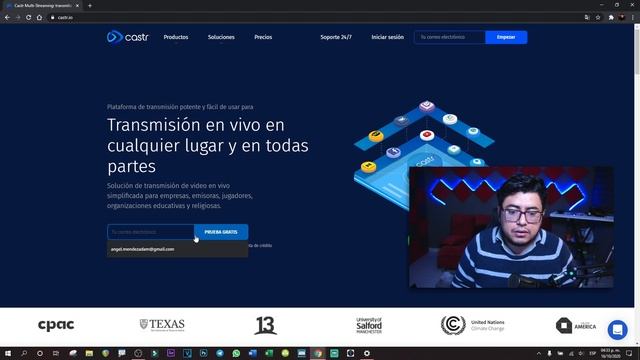Open Word from the taskbar
The image size is (640, 360).
click(x=253, y=353)
